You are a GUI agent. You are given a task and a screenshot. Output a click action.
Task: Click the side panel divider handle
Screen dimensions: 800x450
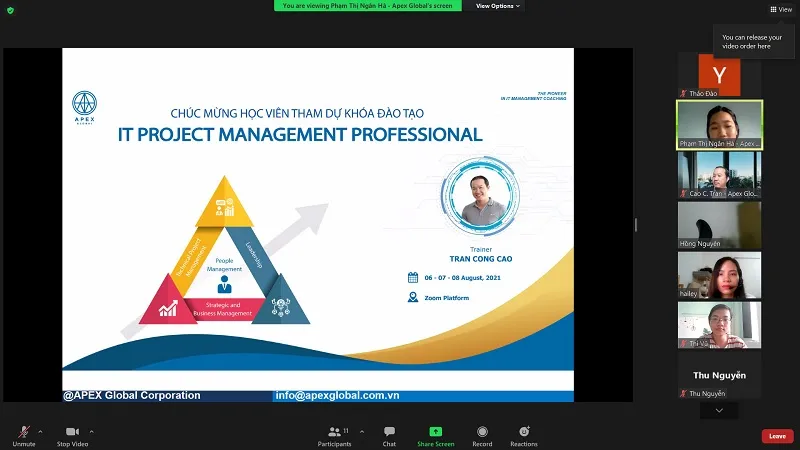(636, 224)
